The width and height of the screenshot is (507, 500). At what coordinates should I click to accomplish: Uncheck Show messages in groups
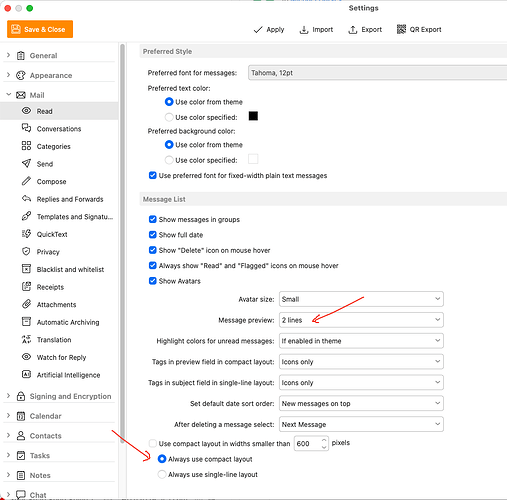pyautogui.click(x=153, y=219)
